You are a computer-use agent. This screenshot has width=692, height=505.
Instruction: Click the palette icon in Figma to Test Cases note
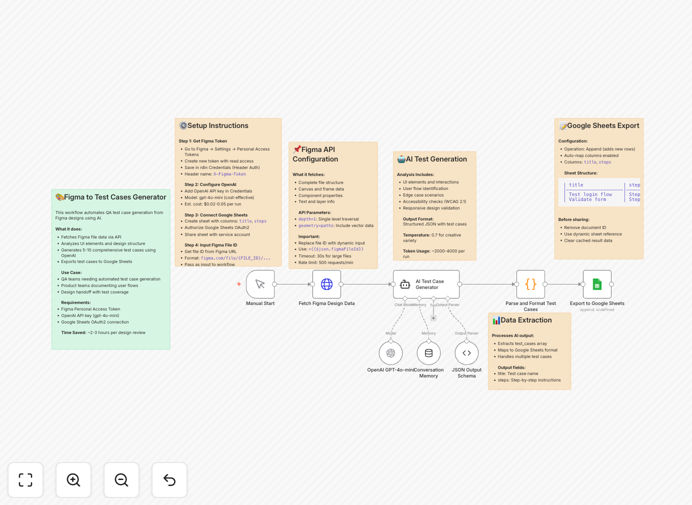pyautogui.click(x=60, y=197)
